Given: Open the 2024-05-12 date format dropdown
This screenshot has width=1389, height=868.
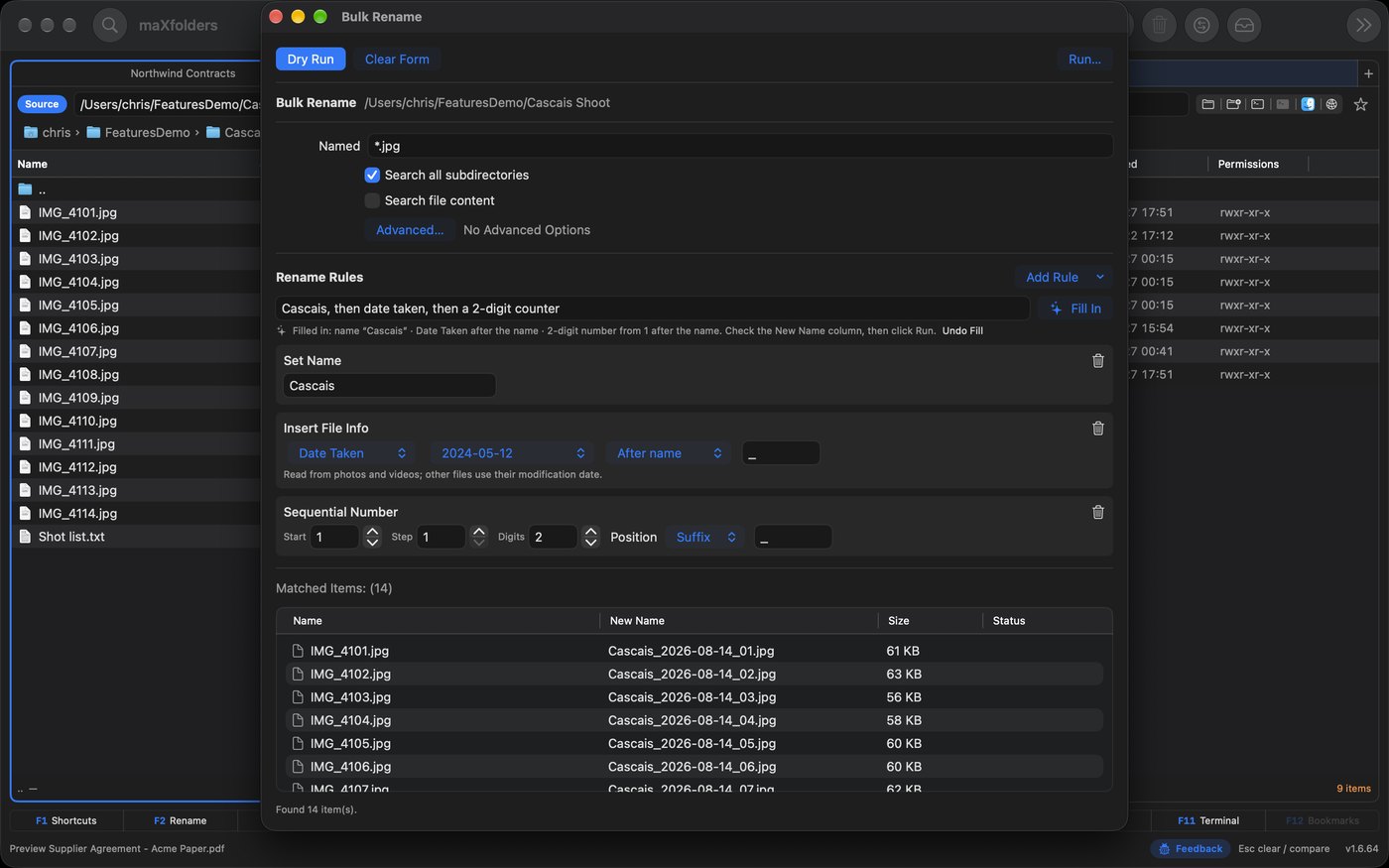Looking at the screenshot, I should coord(512,453).
